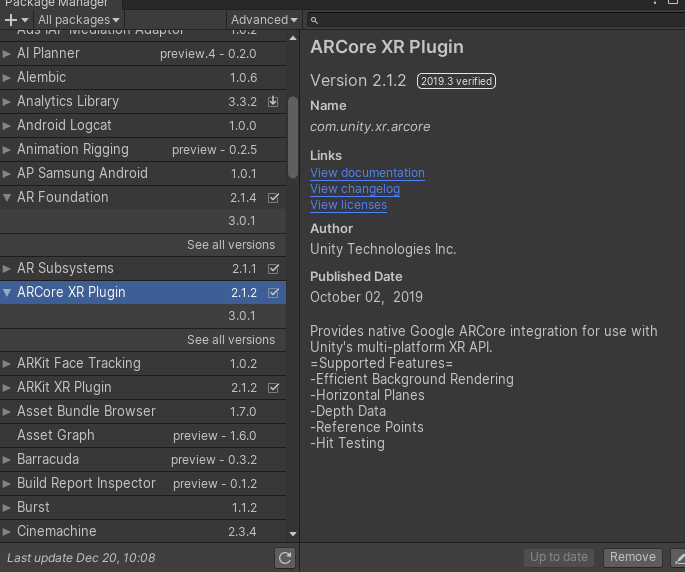Click the Remove button
685x572 pixels.
[x=633, y=557]
